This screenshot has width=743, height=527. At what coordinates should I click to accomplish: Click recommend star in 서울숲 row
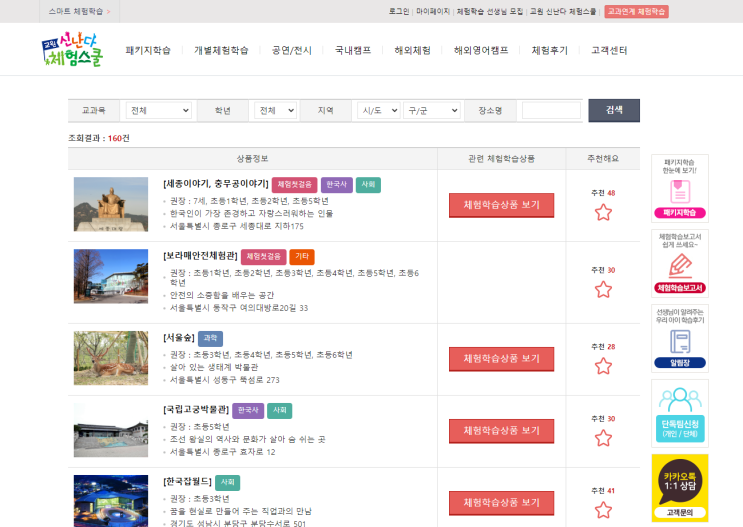(603, 366)
